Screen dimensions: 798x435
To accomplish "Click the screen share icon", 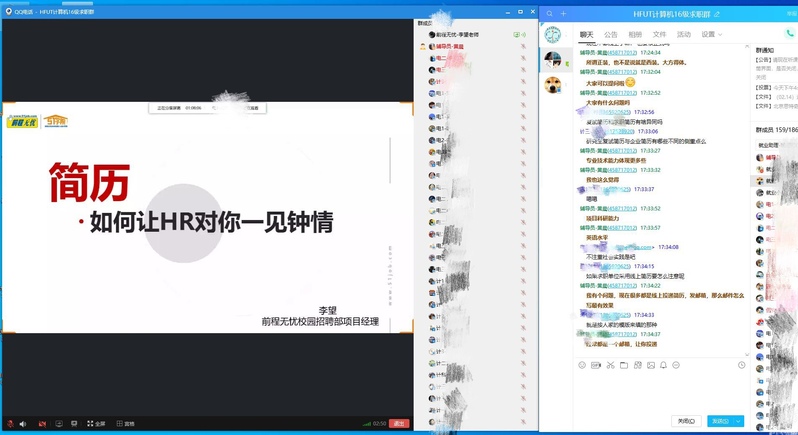I will click(58, 424).
